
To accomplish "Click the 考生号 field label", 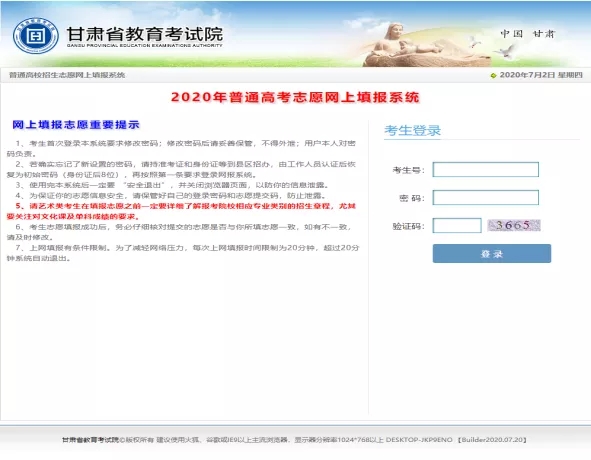I will 408,170.
